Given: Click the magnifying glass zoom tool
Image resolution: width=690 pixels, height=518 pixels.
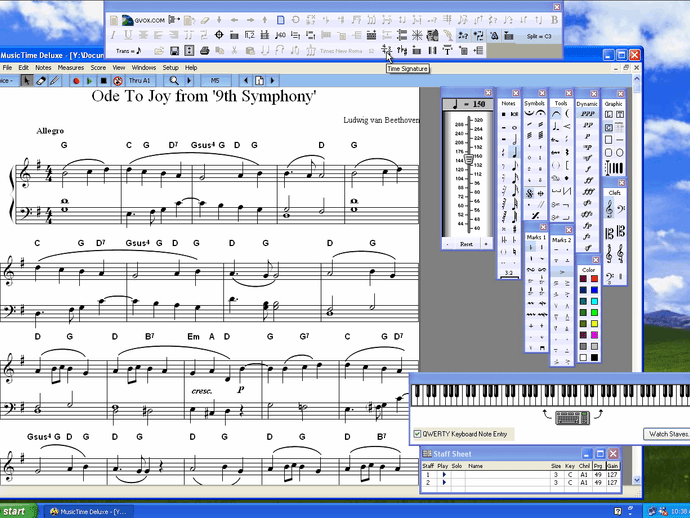Looking at the screenshot, I should point(174,81).
